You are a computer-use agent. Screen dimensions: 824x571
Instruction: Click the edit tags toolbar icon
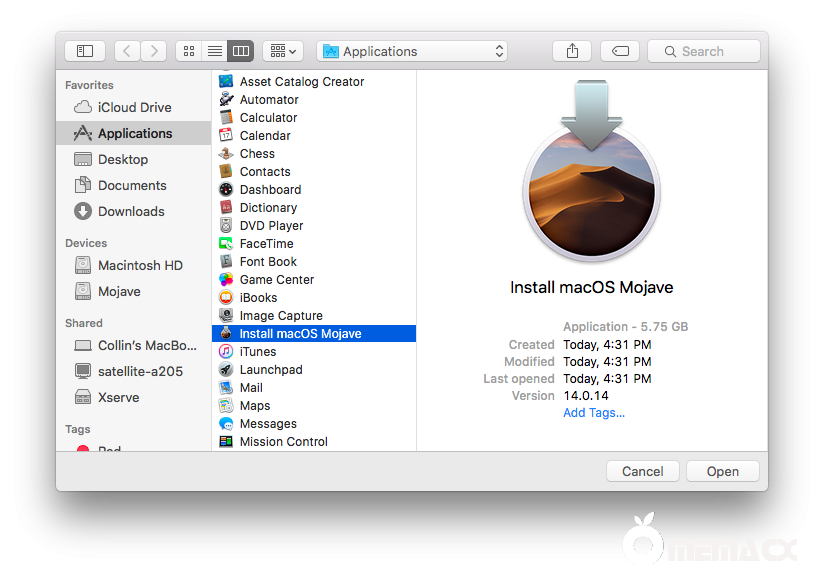tap(620, 51)
